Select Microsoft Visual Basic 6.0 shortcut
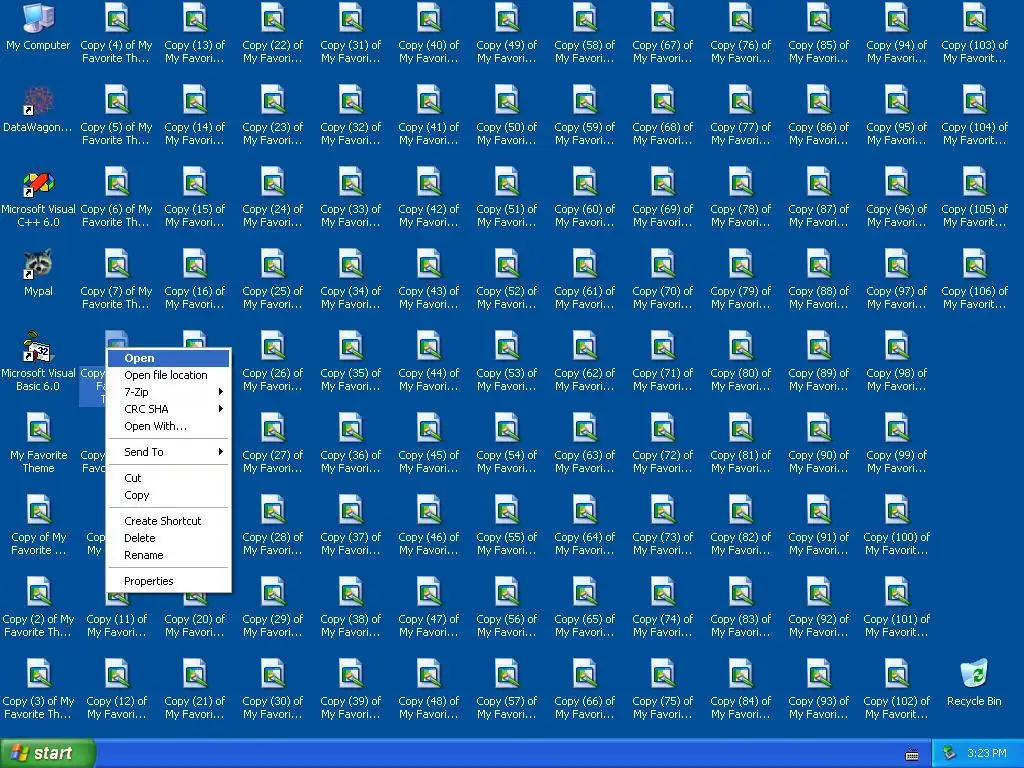Screen dimensions: 1024x768 click(x=38, y=347)
